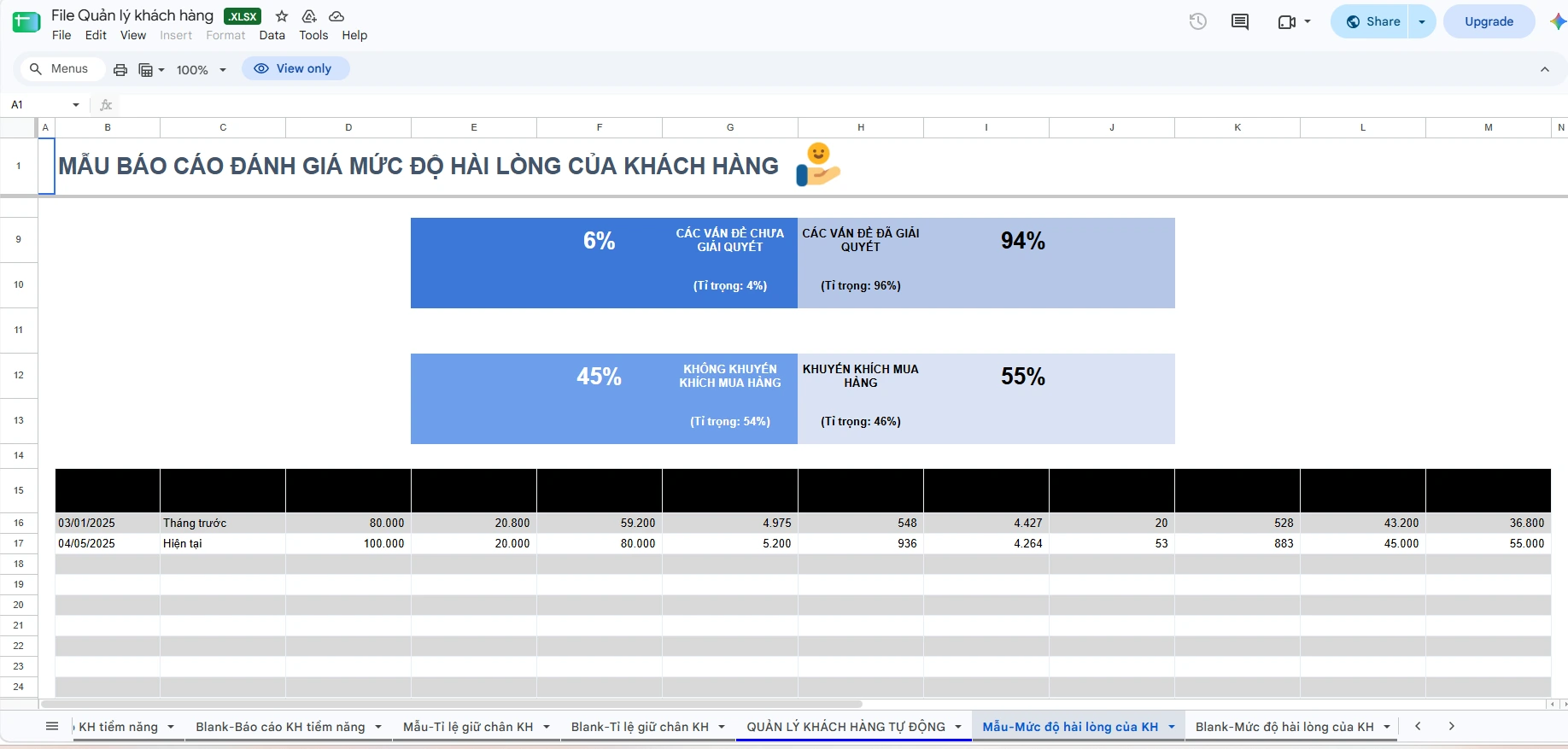Open the zoom 100% dropdown
Screen dimensions: 1568x749
(x=202, y=70)
